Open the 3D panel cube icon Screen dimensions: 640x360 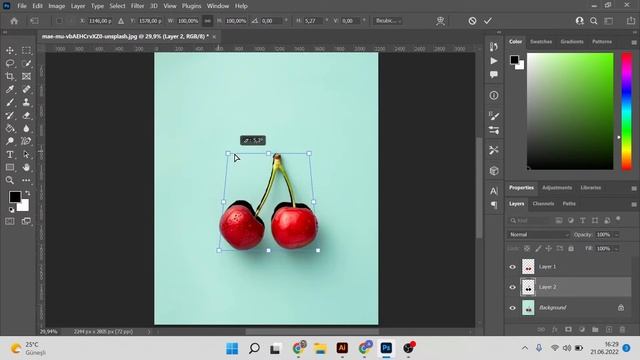[494, 171]
